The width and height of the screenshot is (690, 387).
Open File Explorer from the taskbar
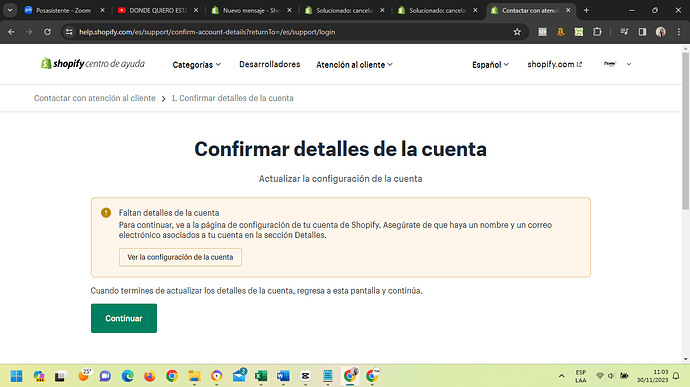tap(194, 376)
